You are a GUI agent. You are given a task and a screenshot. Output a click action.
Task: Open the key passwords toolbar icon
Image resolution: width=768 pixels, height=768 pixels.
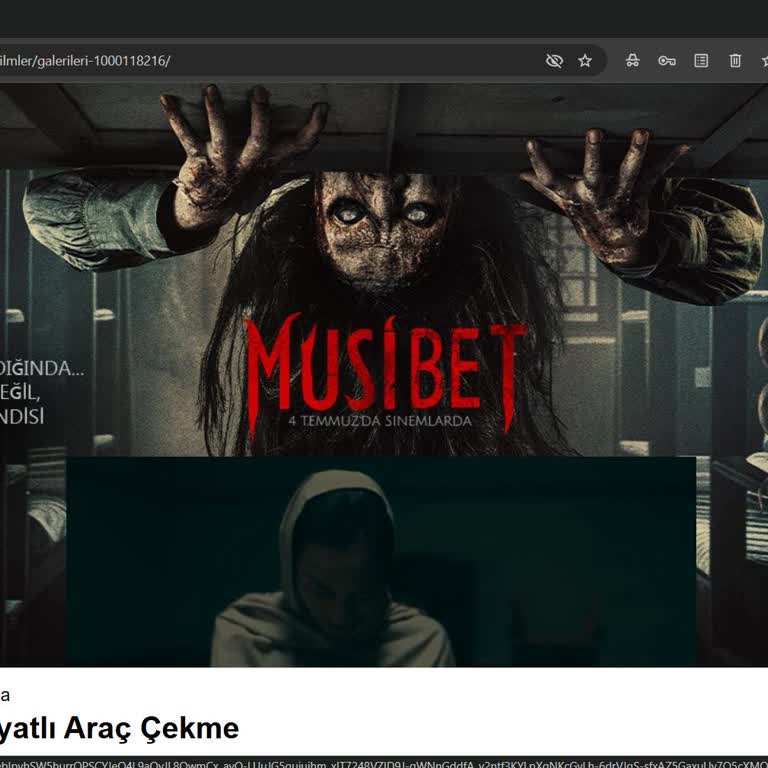coord(667,61)
